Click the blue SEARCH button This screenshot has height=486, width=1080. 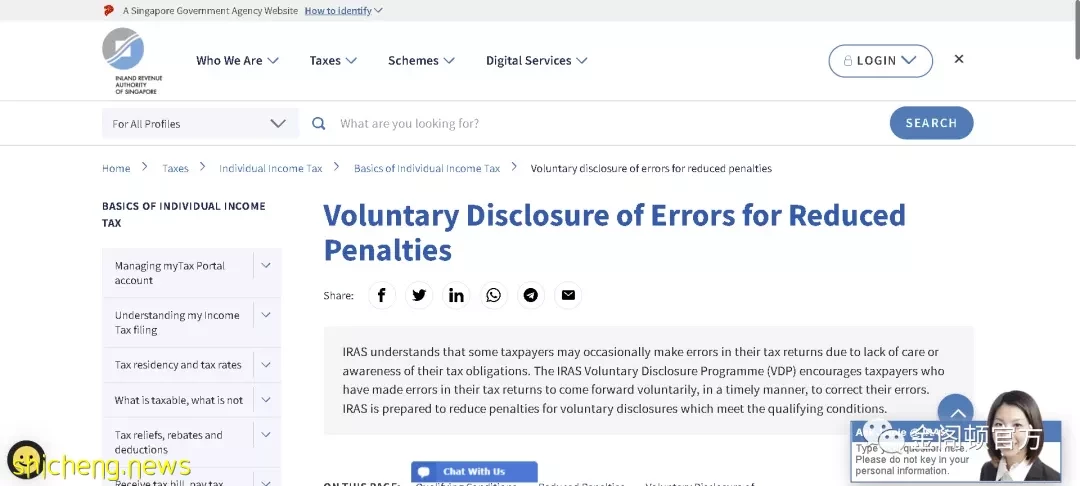931,123
